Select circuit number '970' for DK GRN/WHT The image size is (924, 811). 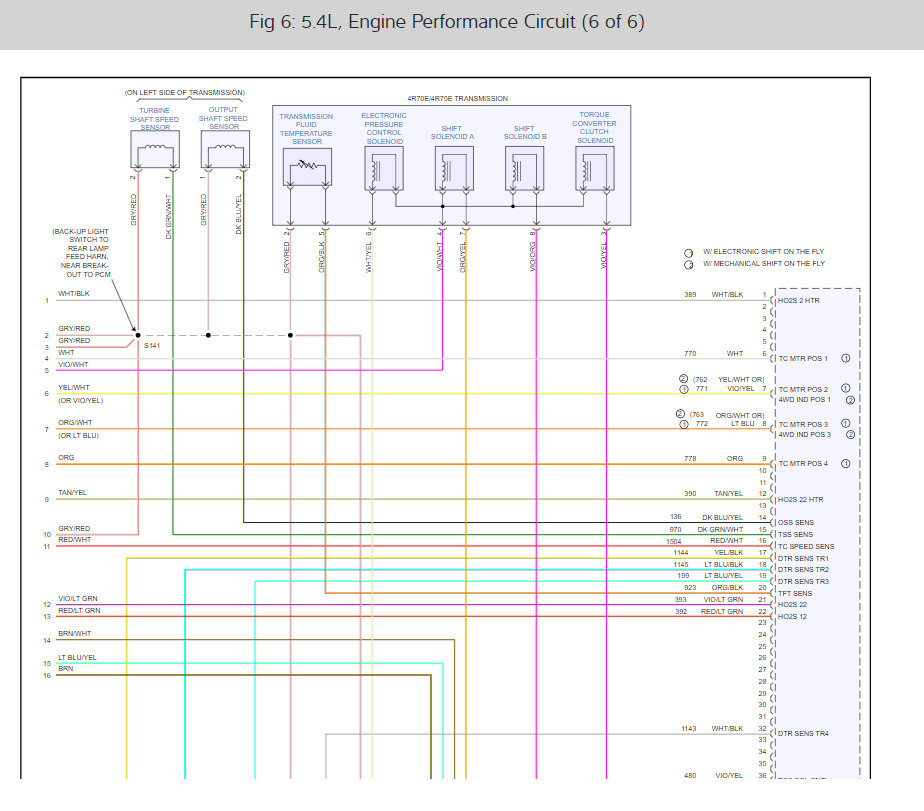[675, 530]
